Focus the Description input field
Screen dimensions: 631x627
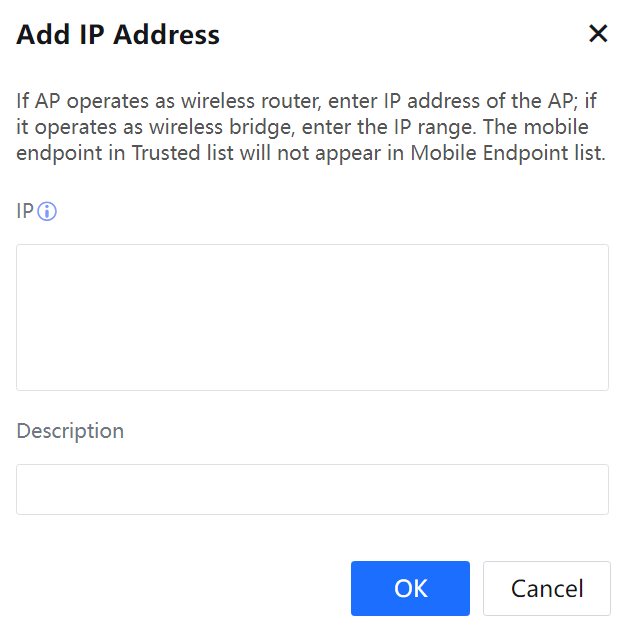tap(312, 489)
